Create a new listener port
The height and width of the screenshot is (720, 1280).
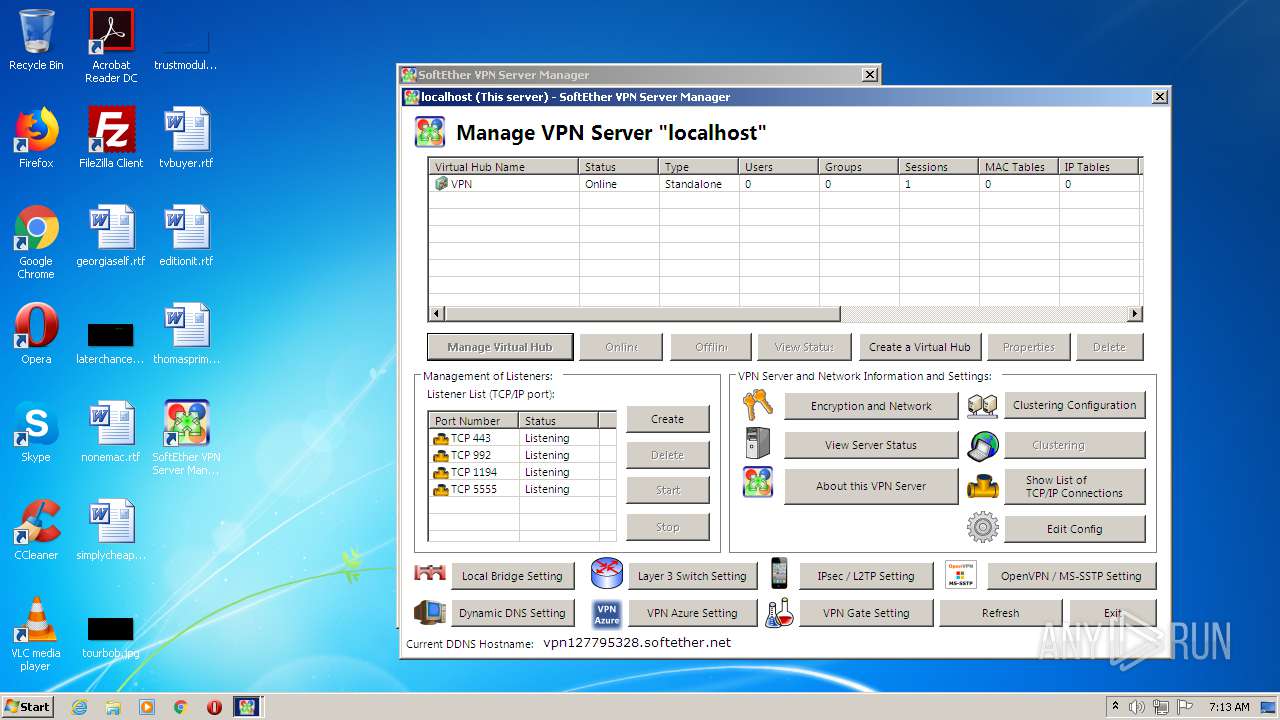[x=667, y=419]
